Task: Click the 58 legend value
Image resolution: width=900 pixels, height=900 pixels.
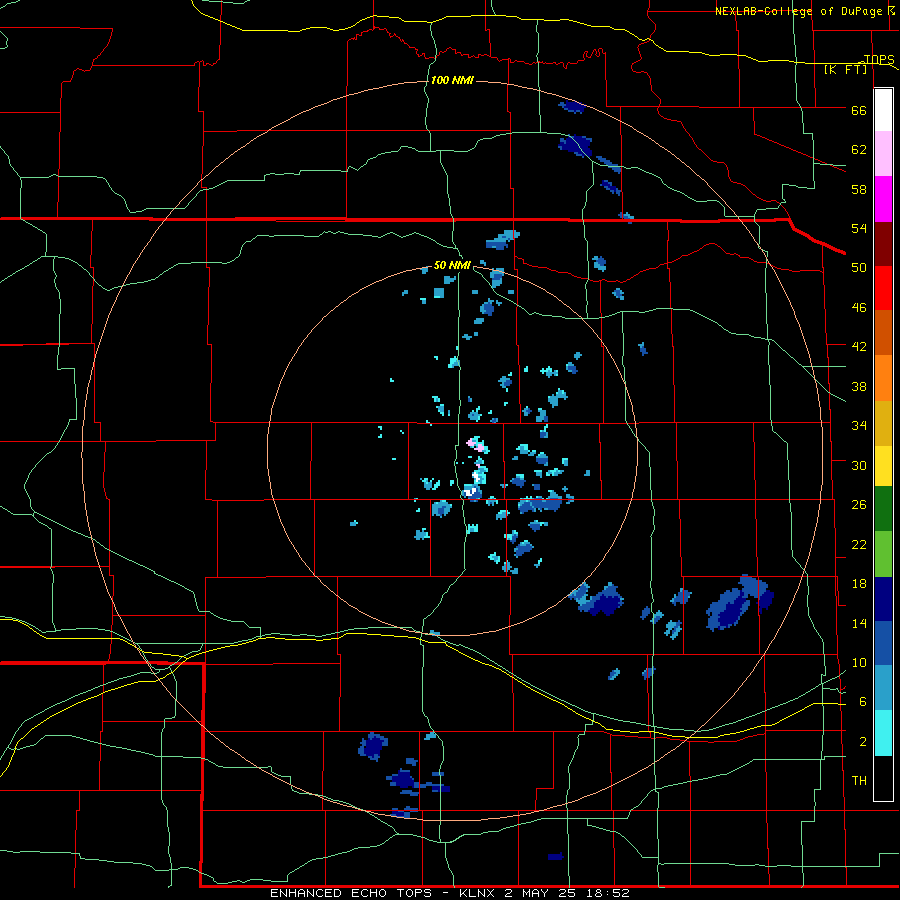Action: click(x=859, y=189)
